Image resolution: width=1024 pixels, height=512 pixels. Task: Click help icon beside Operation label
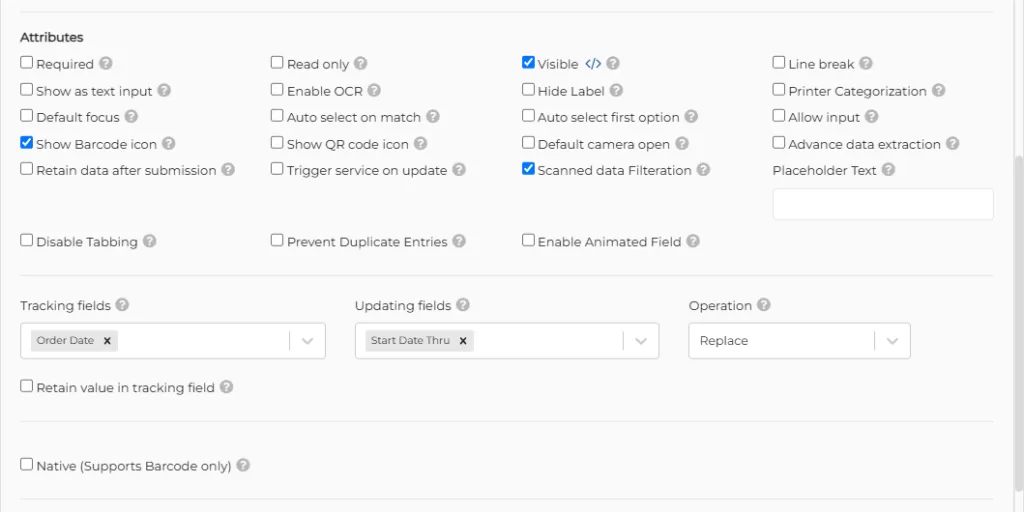(x=764, y=305)
